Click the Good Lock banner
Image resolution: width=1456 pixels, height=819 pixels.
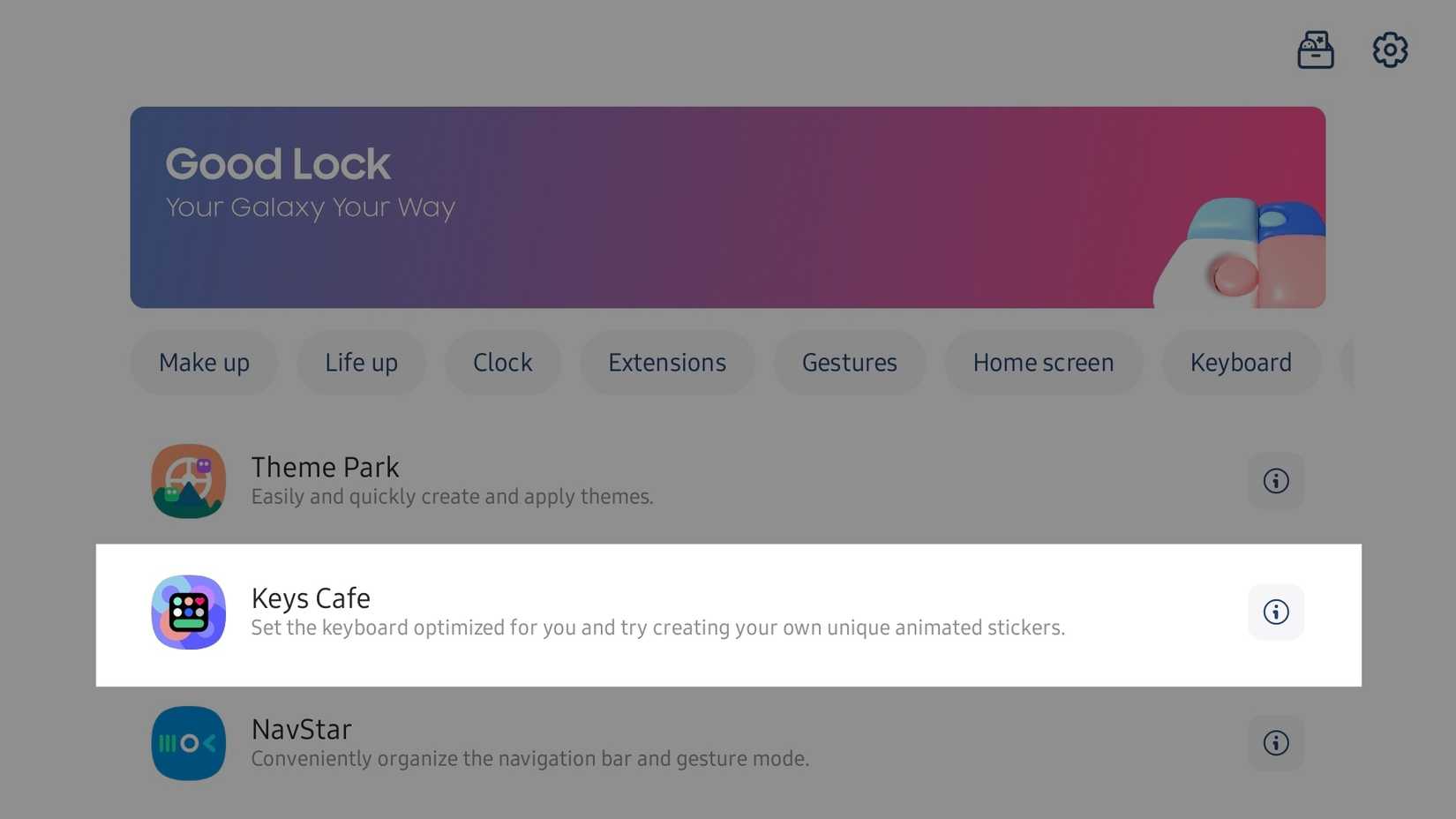click(x=727, y=207)
